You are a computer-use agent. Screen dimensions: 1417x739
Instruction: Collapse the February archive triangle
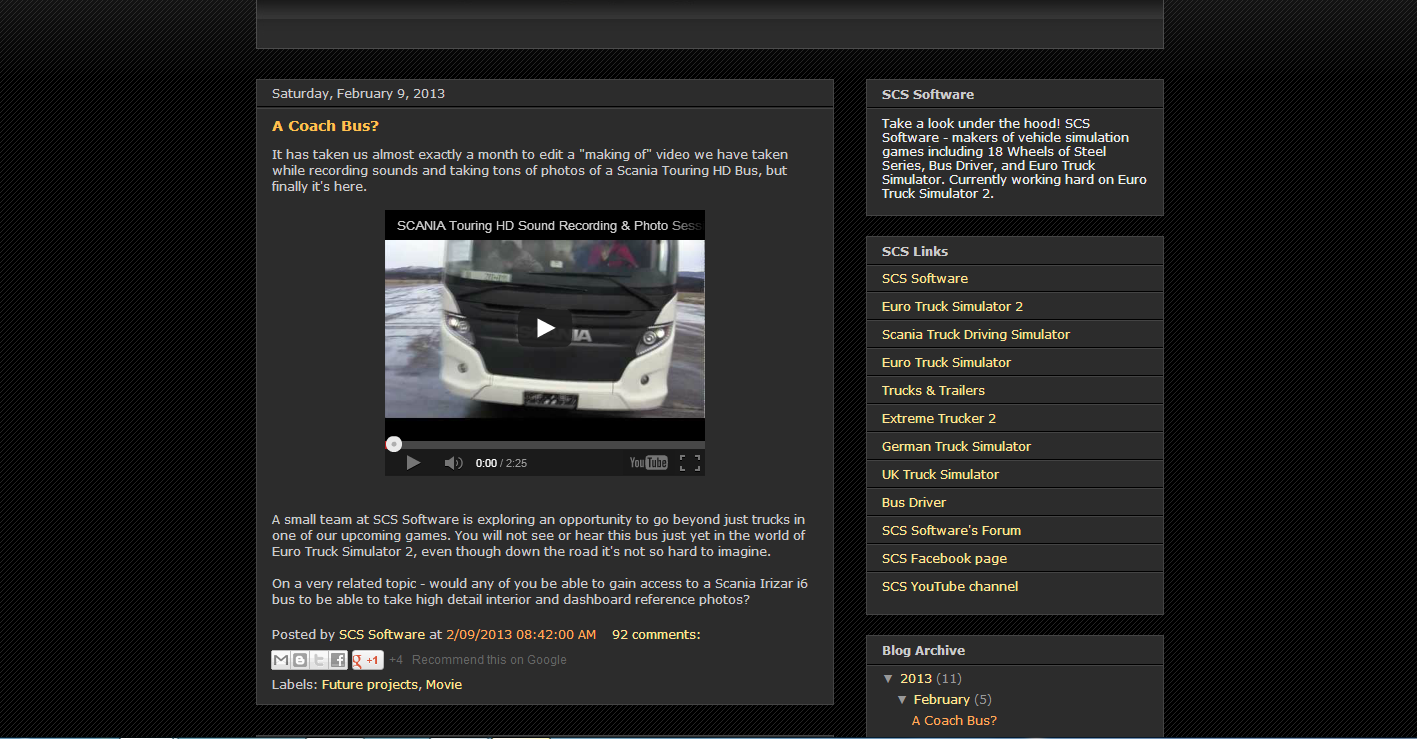click(x=903, y=699)
